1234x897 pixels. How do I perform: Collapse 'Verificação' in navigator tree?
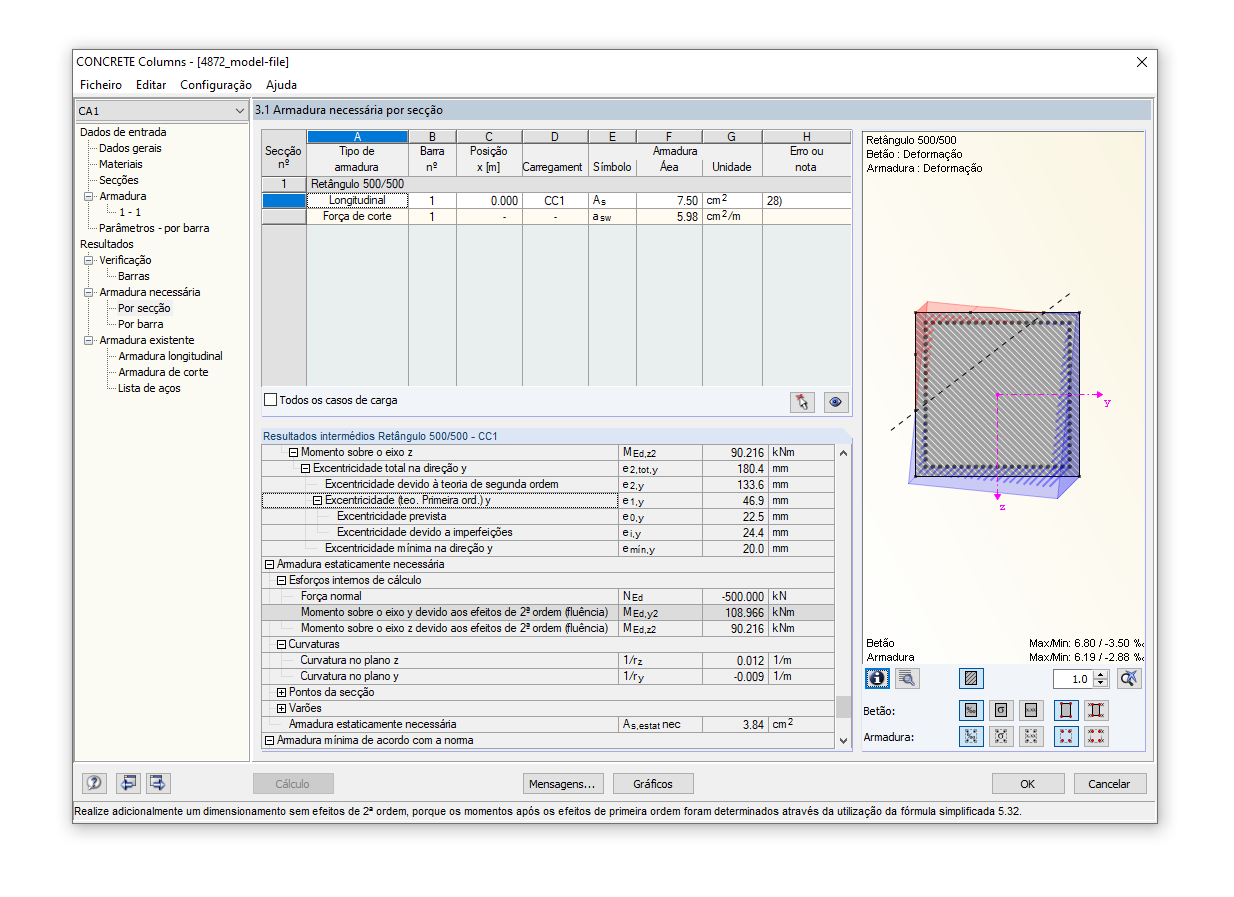click(88, 260)
